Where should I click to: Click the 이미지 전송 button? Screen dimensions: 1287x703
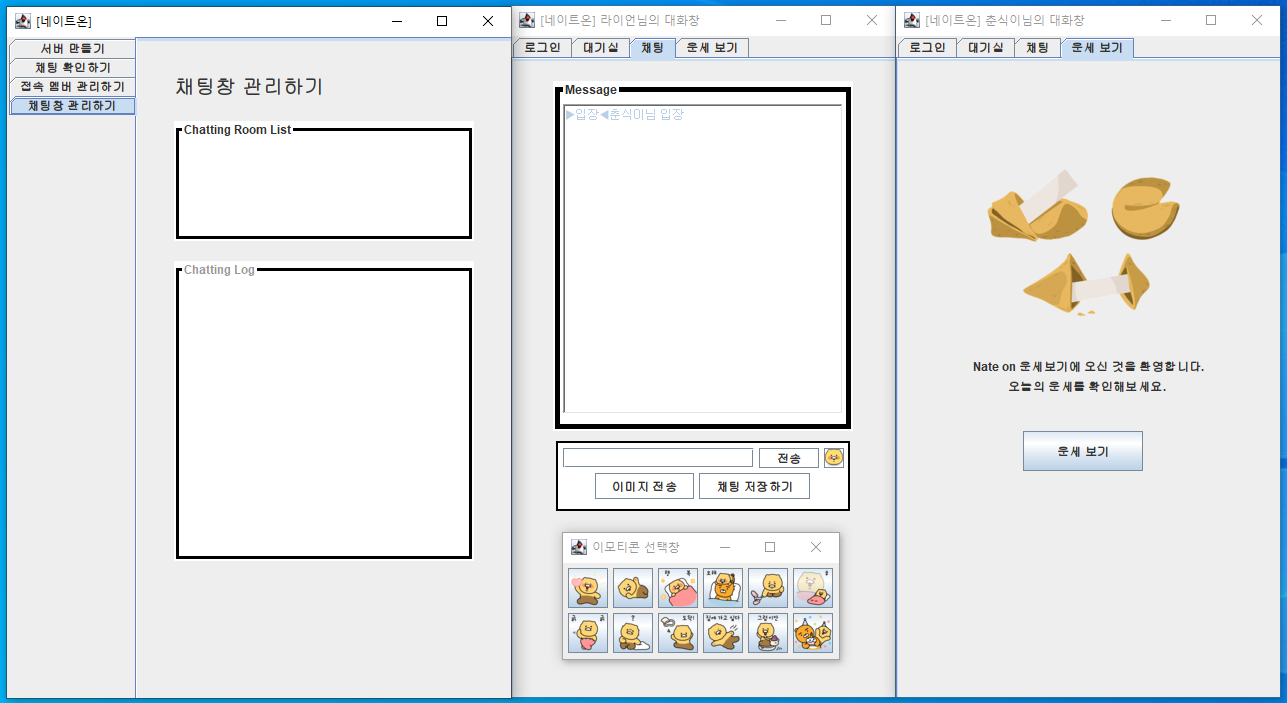(x=645, y=486)
